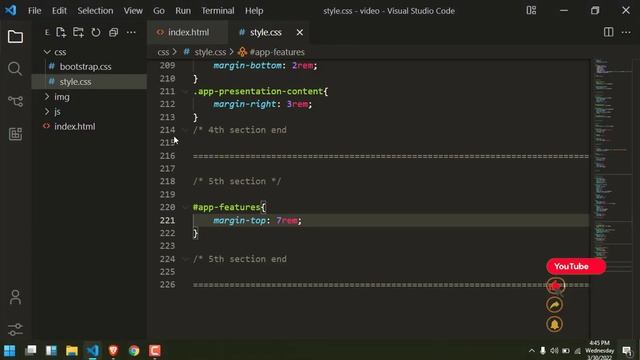Collapse all folders in explorer
The height and width of the screenshot is (360, 640).
click(113, 32)
